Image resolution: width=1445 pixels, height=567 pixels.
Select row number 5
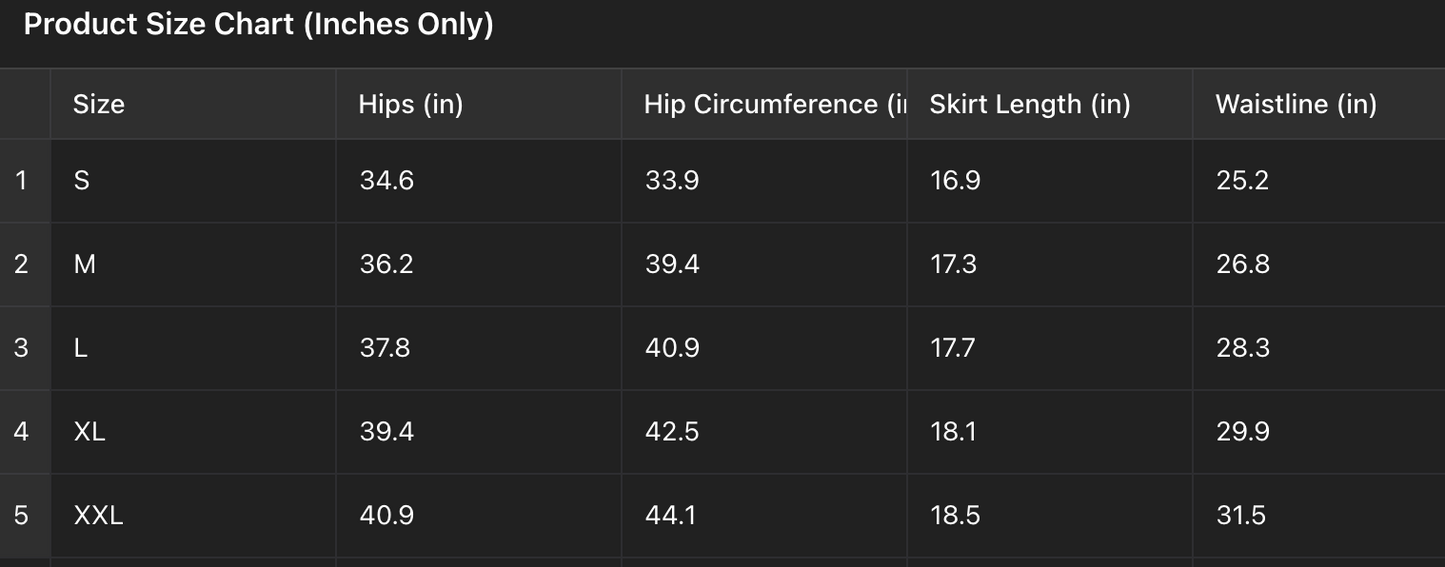[x=22, y=516]
